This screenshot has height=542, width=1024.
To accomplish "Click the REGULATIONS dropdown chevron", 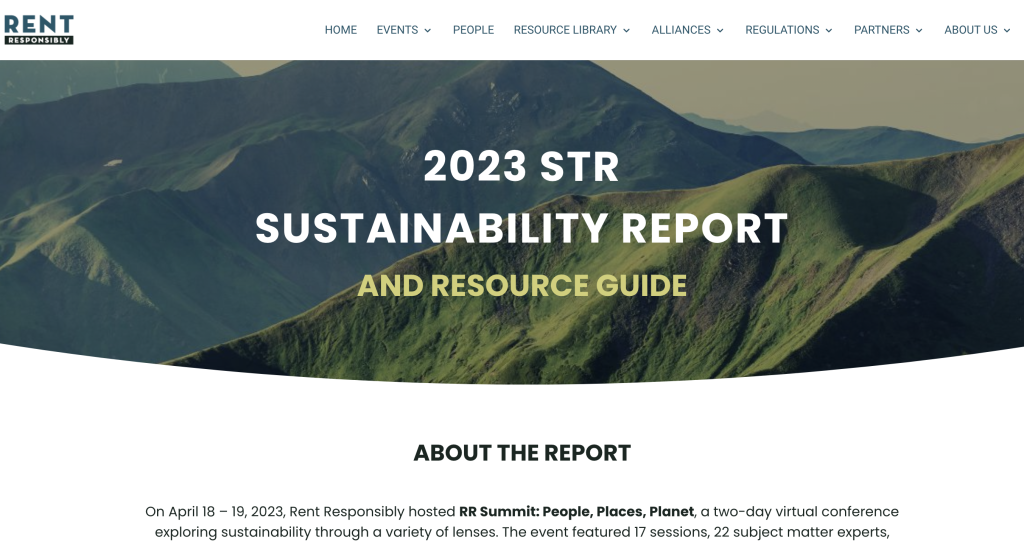I will point(829,31).
